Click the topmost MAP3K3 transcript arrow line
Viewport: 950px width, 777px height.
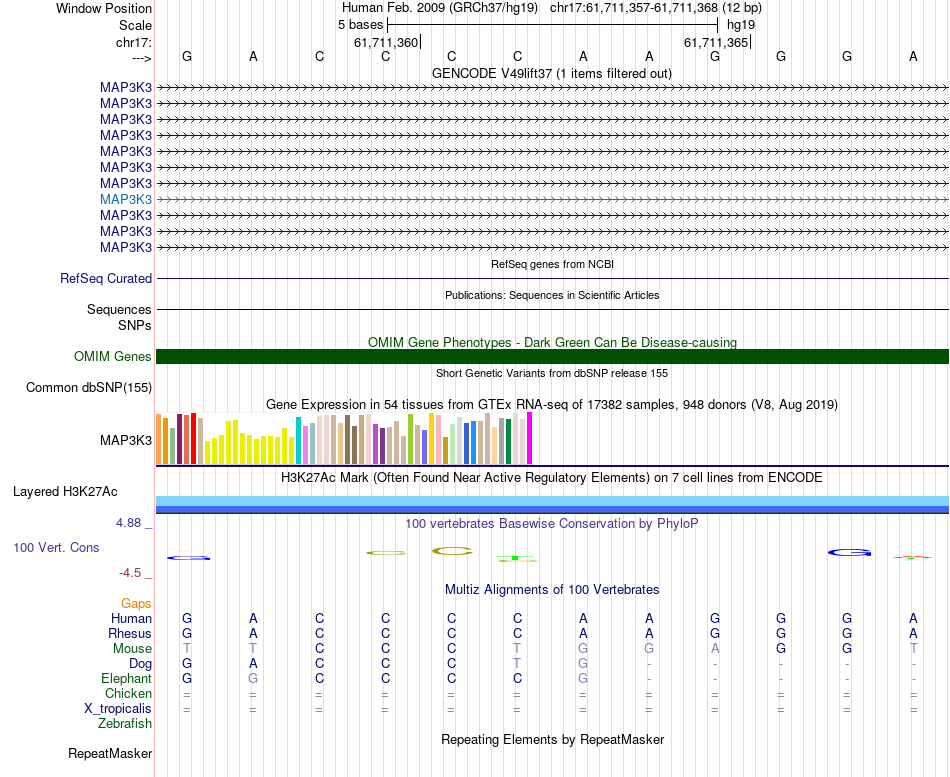pyautogui.click(x=552, y=88)
